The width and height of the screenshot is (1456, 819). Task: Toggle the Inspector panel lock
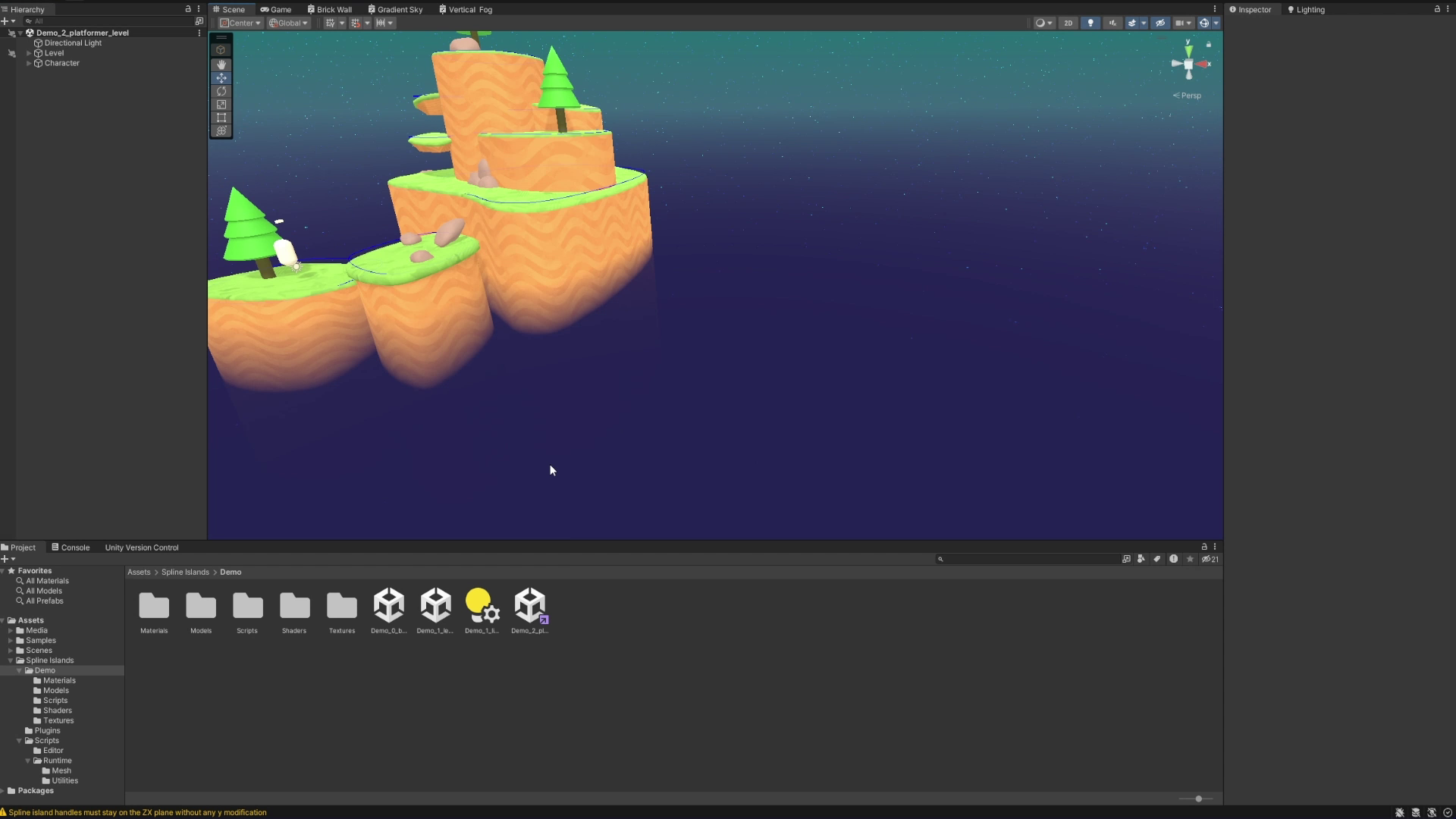pos(1437,9)
